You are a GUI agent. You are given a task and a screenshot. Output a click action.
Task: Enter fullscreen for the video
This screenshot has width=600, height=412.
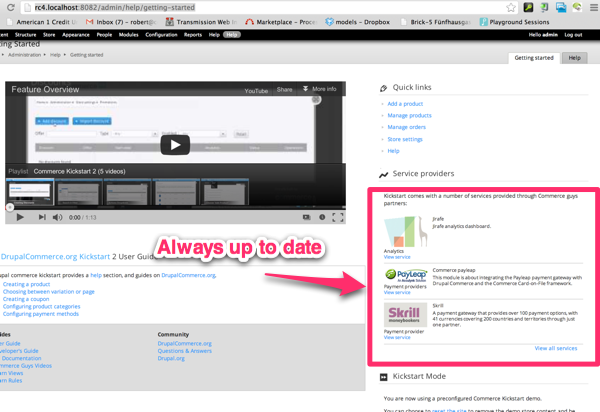[338, 217]
